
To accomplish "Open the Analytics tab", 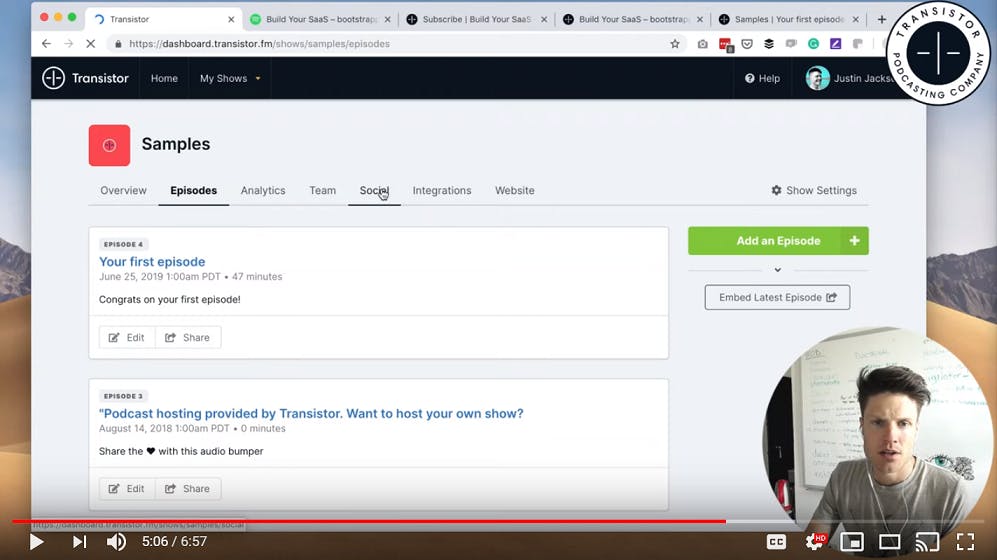I will pyautogui.click(x=263, y=190).
